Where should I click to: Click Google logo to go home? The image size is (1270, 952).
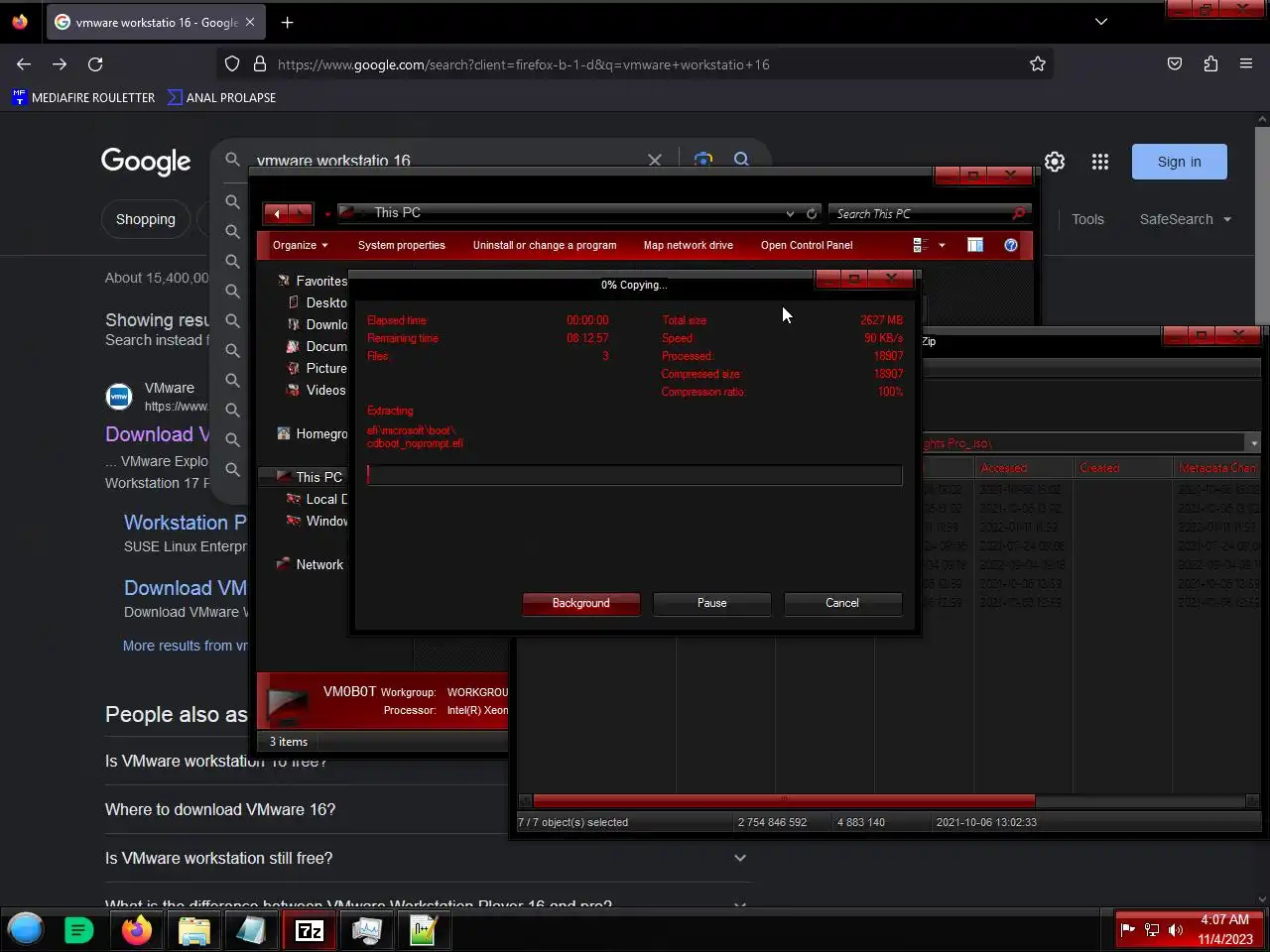pyautogui.click(x=146, y=162)
